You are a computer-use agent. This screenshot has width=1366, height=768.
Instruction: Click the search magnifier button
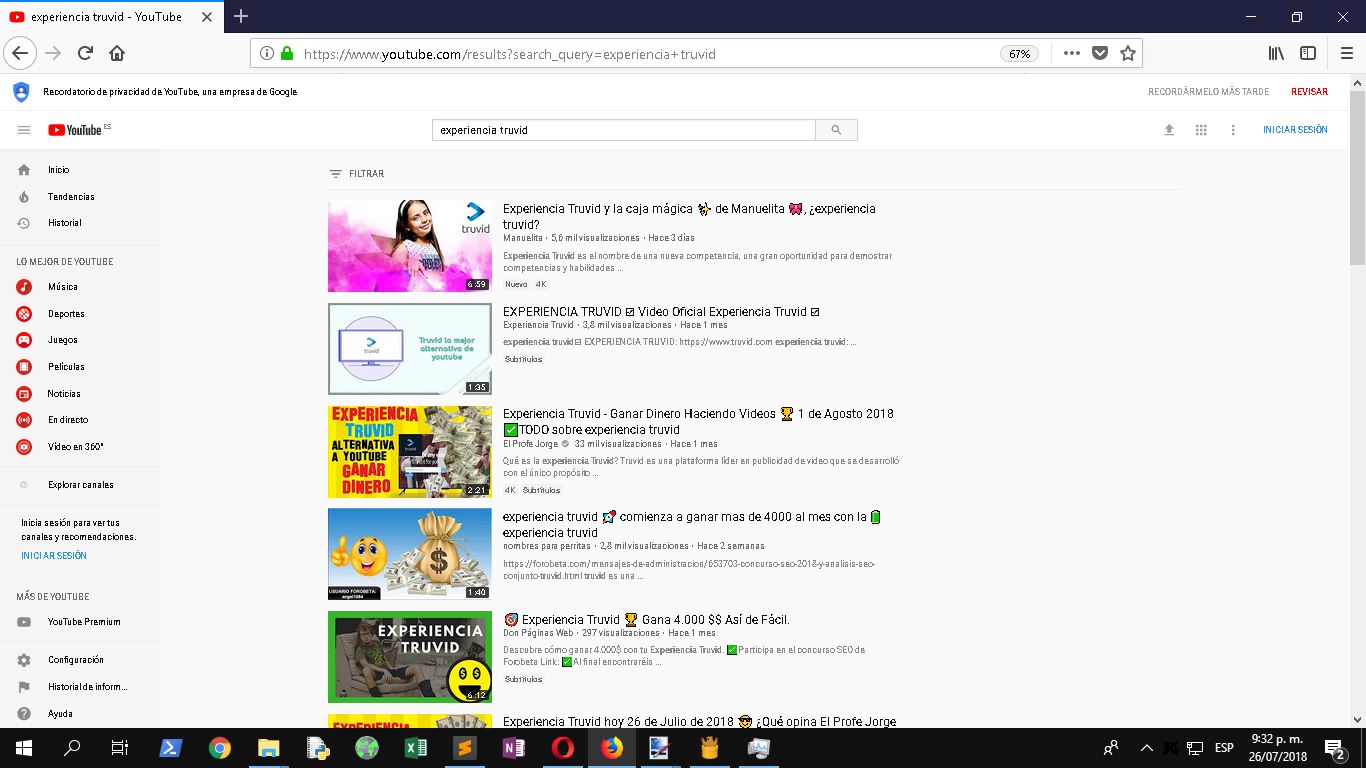836,130
